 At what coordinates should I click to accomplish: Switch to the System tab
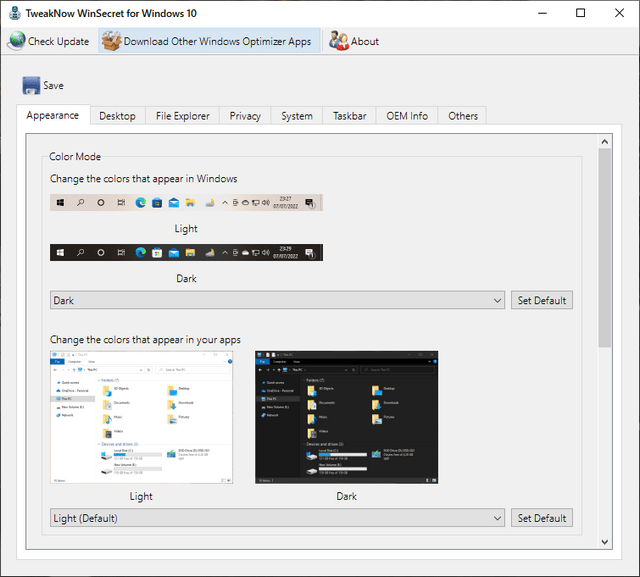297,116
